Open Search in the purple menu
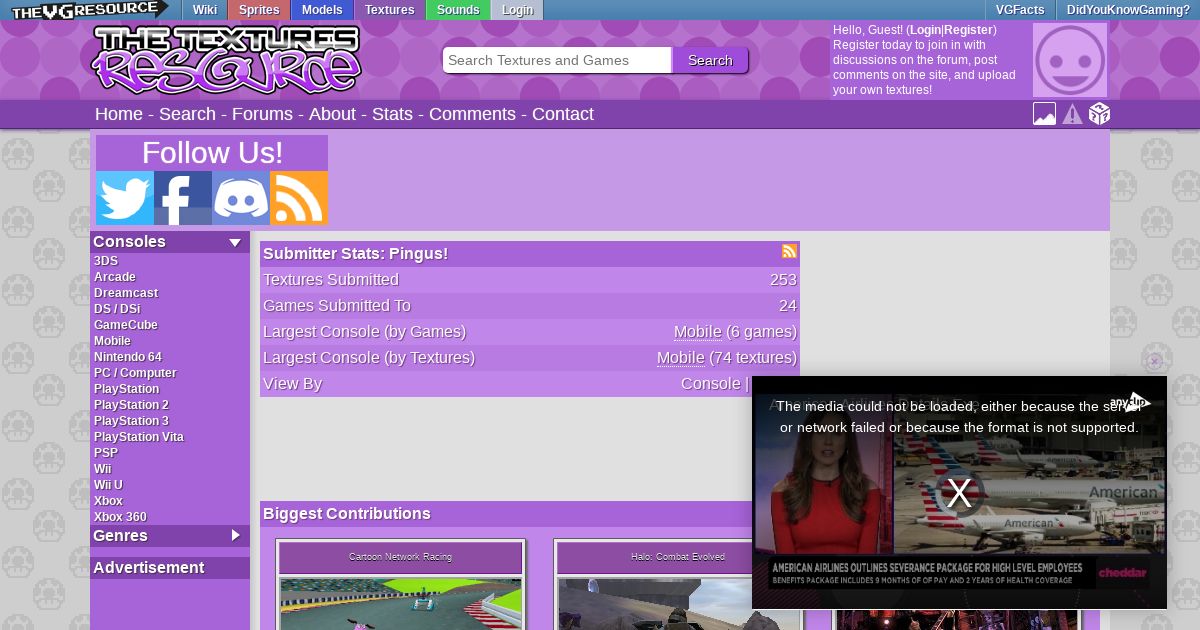 tap(187, 114)
